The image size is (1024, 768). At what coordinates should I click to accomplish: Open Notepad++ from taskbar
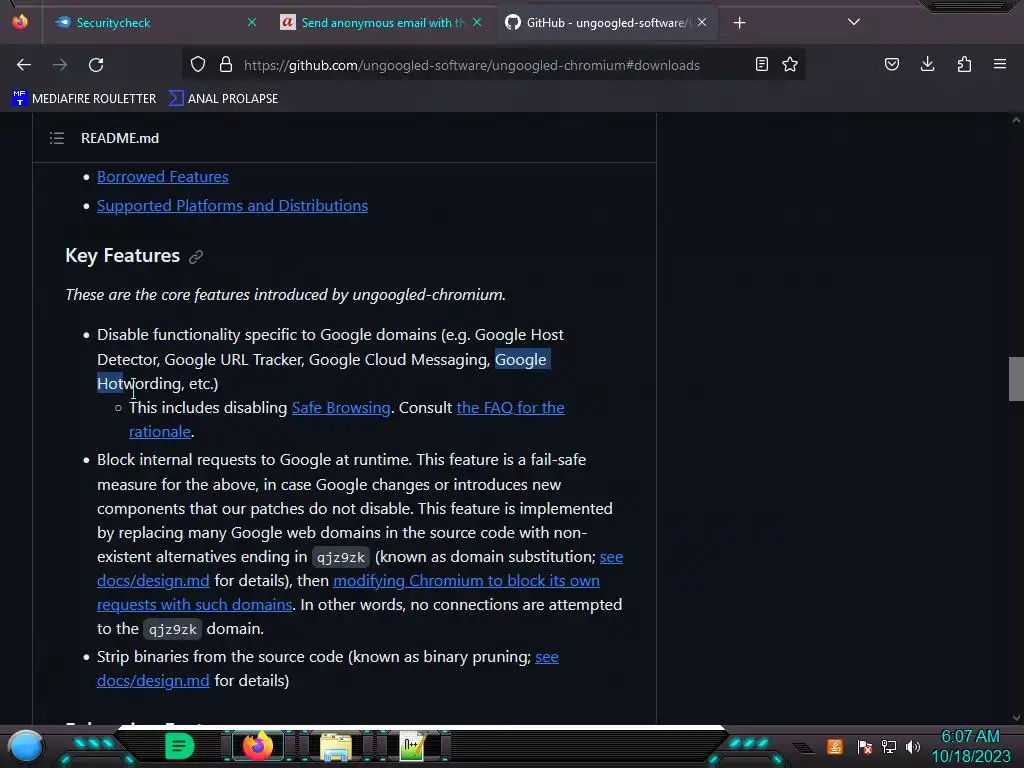[412, 747]
